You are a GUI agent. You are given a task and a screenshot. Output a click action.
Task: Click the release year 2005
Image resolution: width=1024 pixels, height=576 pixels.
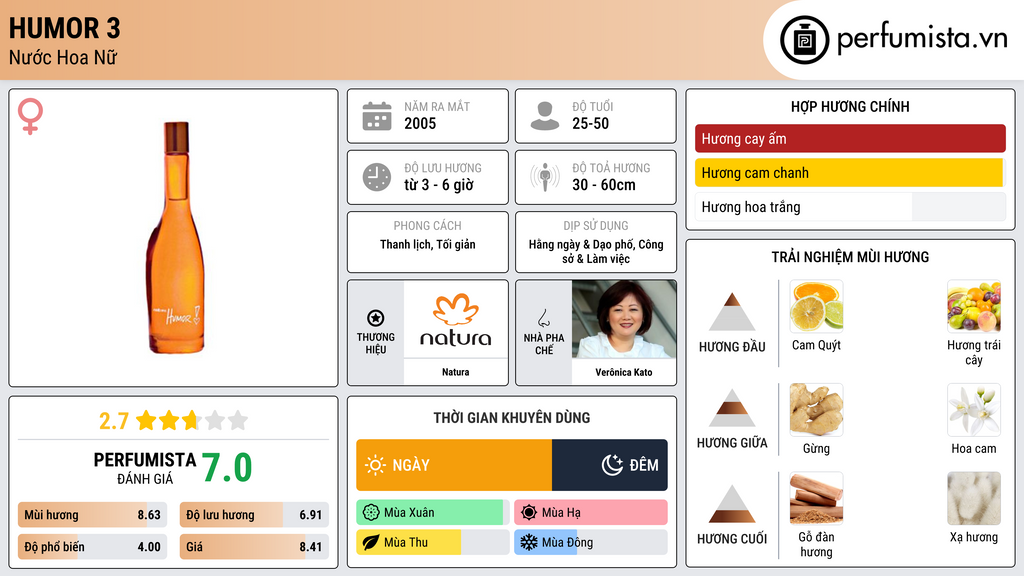coord(420,123)
